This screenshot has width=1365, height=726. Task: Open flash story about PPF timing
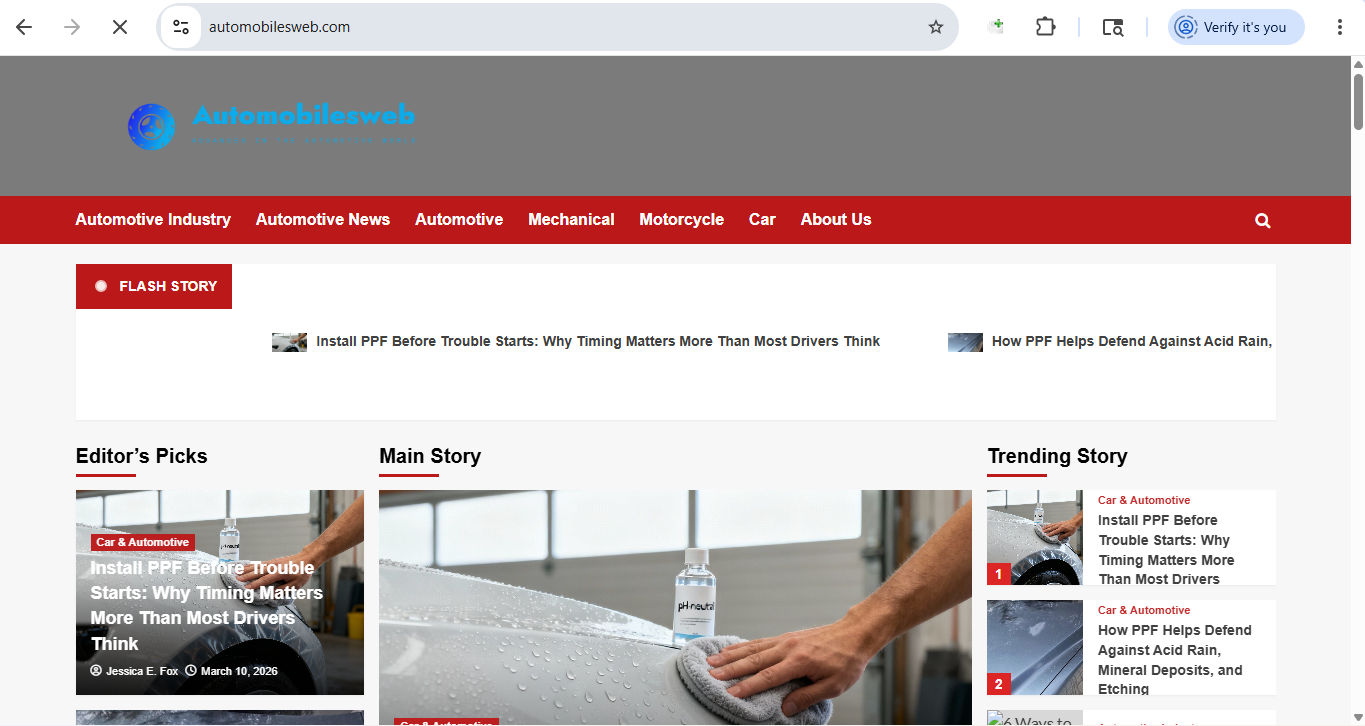[598, 341]
